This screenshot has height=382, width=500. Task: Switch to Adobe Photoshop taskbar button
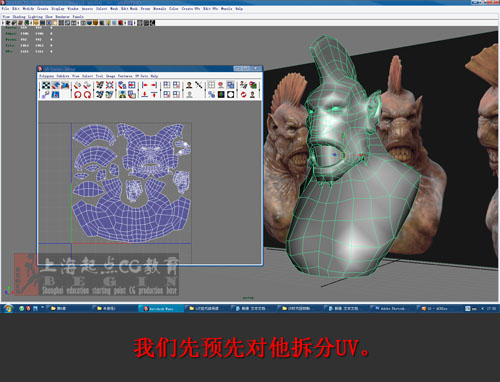pos(393,309)
